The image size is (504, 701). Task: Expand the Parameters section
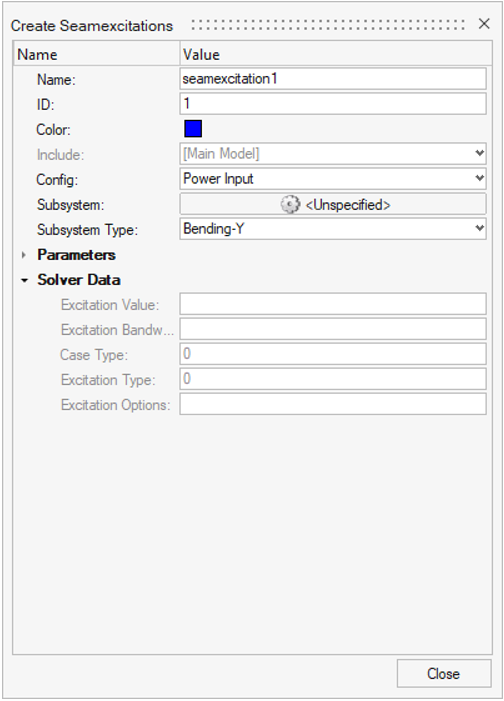[24, 255]
